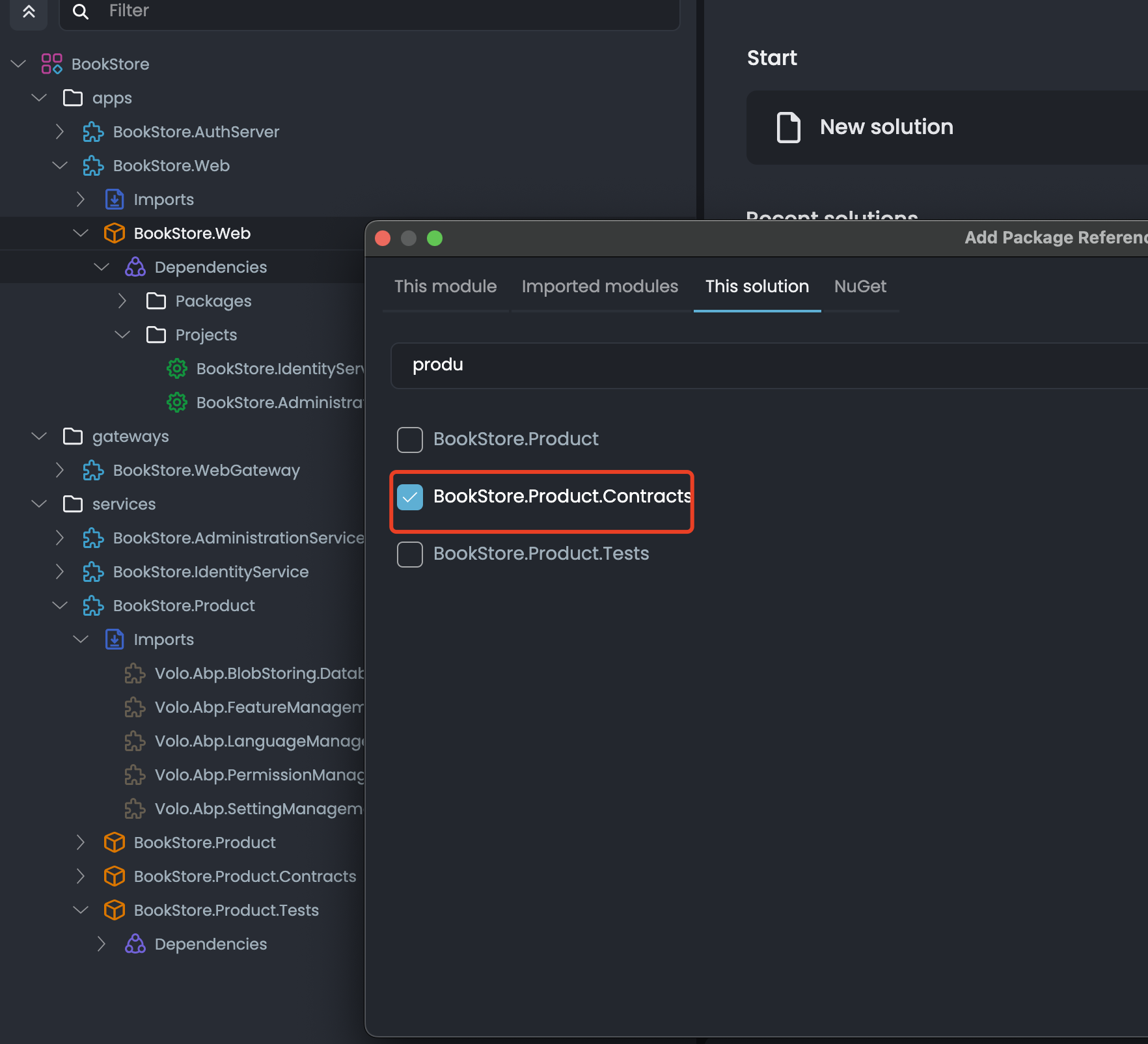This screenshot has width=1148, height=1044.
Task: Click the New solution document icon
Action: click(x=788, y=127)
